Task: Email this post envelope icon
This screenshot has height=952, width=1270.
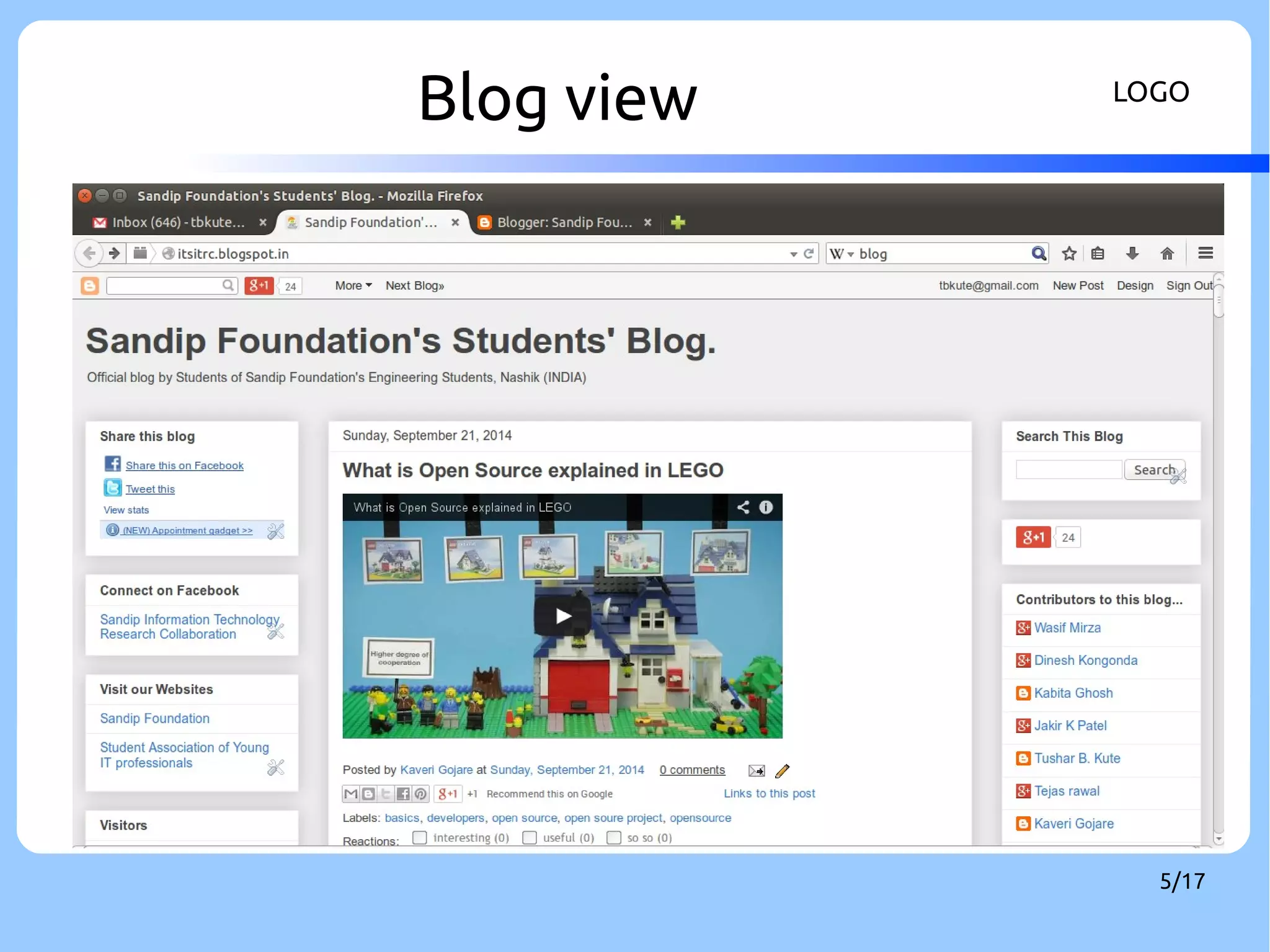Action: point(757,770)
